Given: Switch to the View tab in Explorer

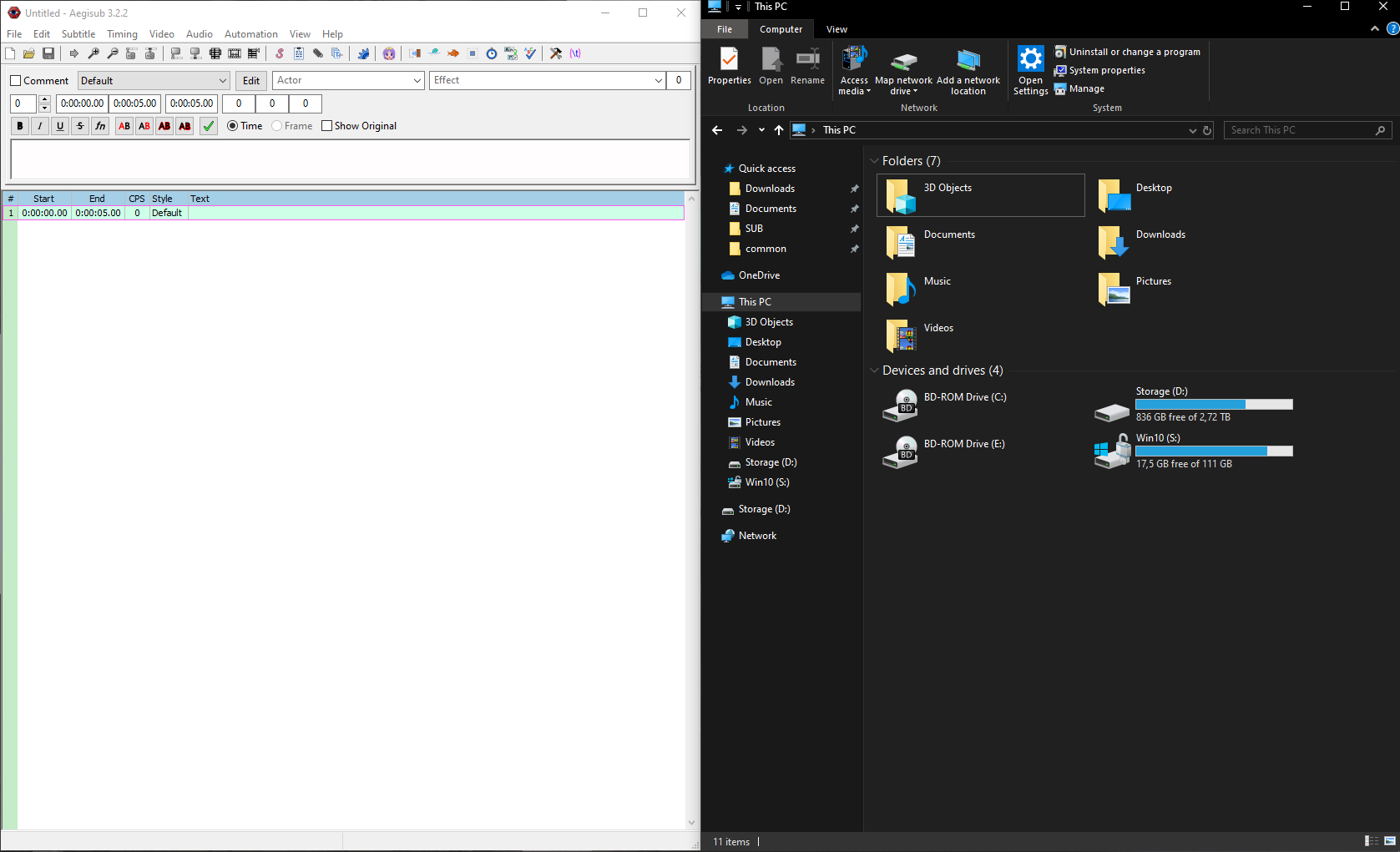Looking at the screenshot, I should 836,28.
